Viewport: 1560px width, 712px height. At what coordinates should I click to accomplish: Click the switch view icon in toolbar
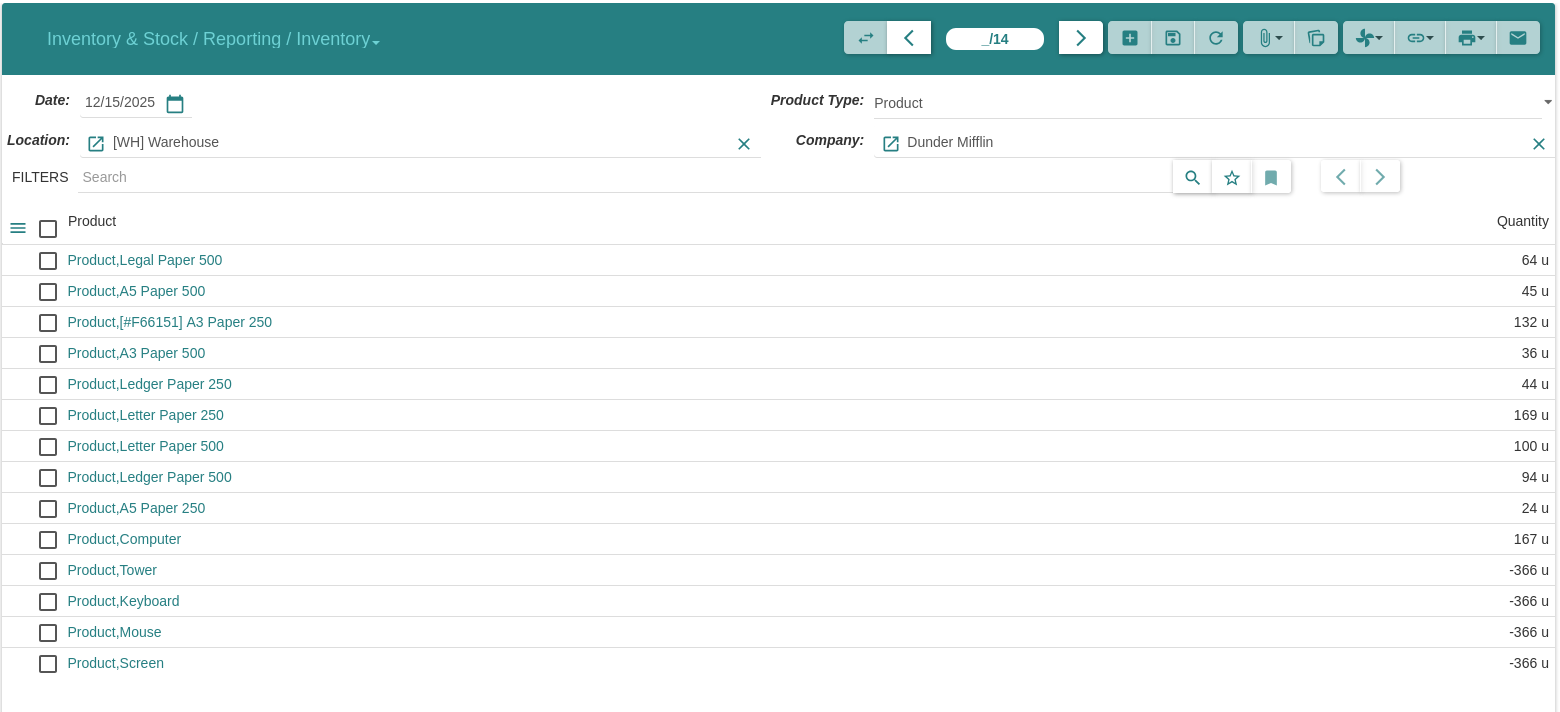pos(865,38)
